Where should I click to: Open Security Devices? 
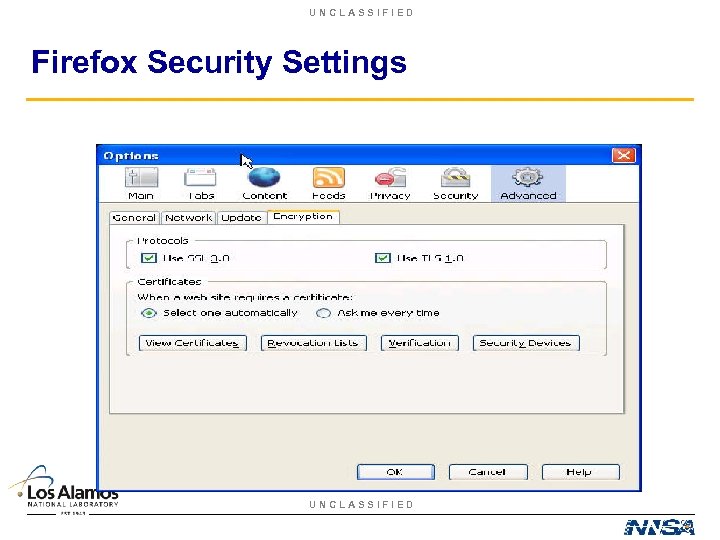tap(526, 343)
